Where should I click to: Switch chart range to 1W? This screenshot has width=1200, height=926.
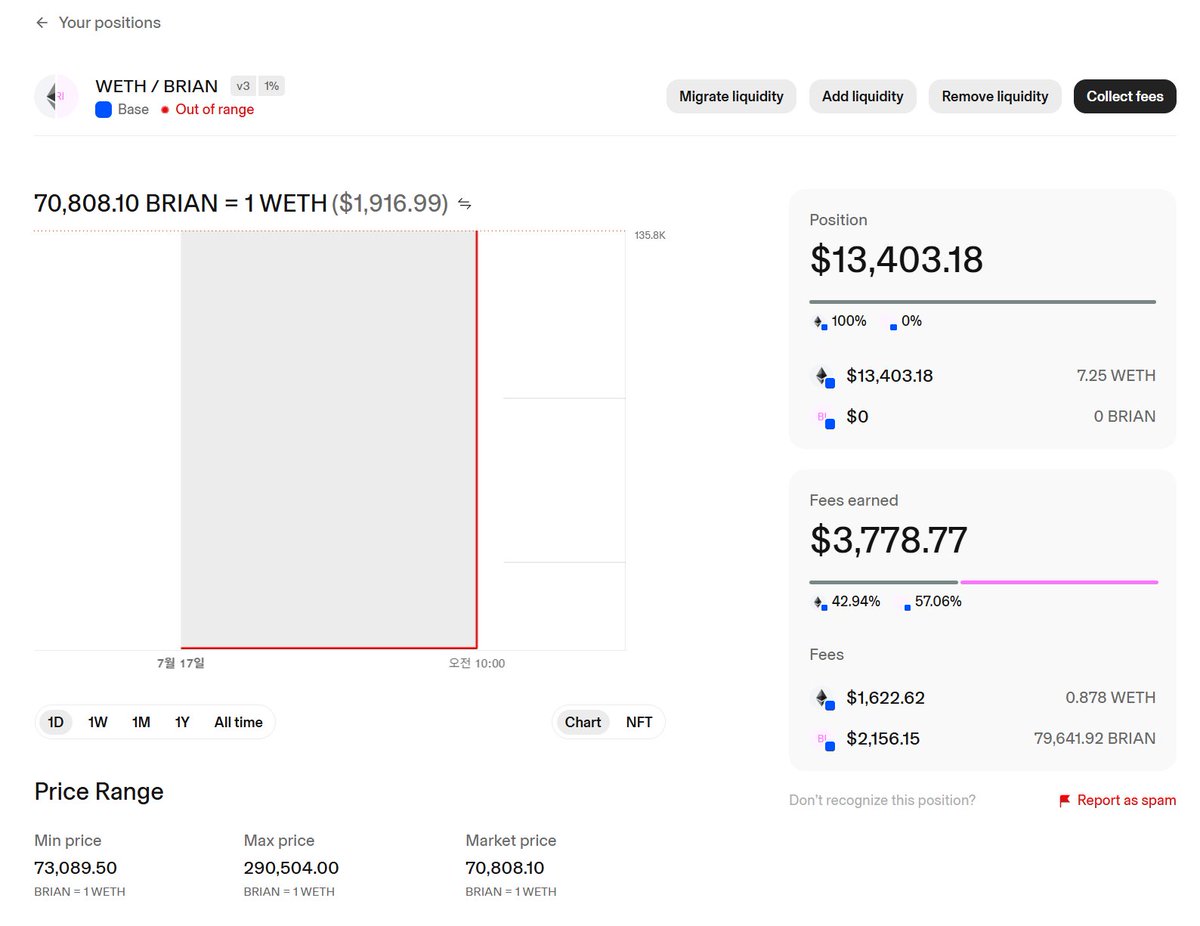click(x=98, y=722)
